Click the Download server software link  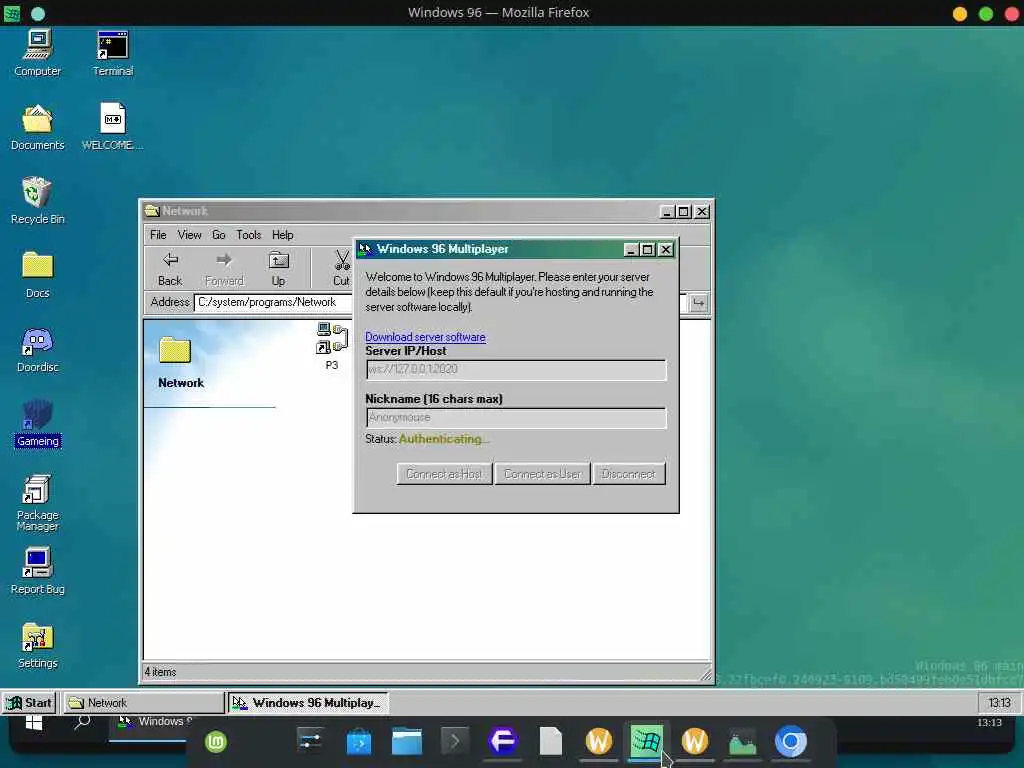click(x=425, y=337)
